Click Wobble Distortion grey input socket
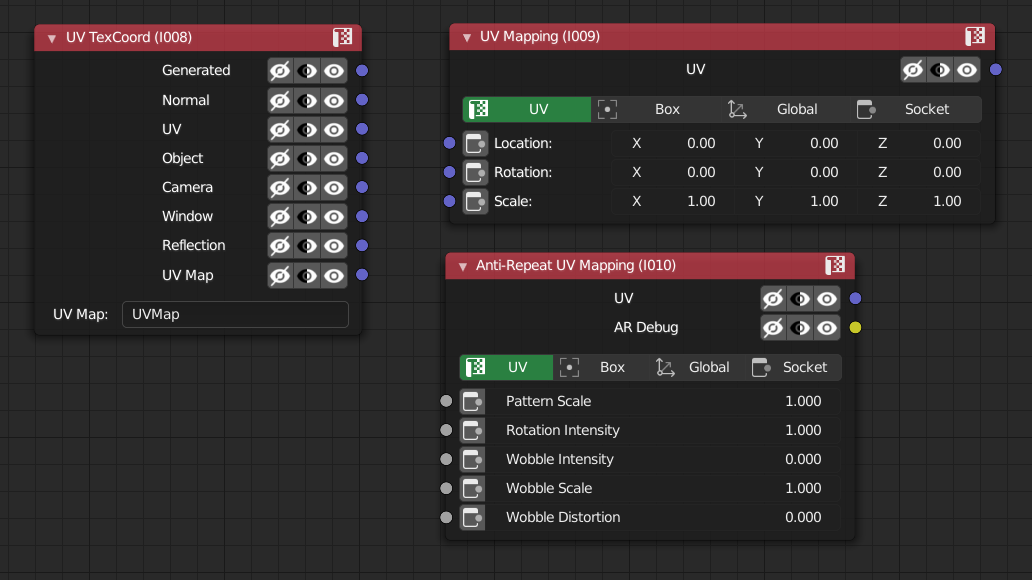Viewport: 1032px width, 580px height. tap(446, 517)
